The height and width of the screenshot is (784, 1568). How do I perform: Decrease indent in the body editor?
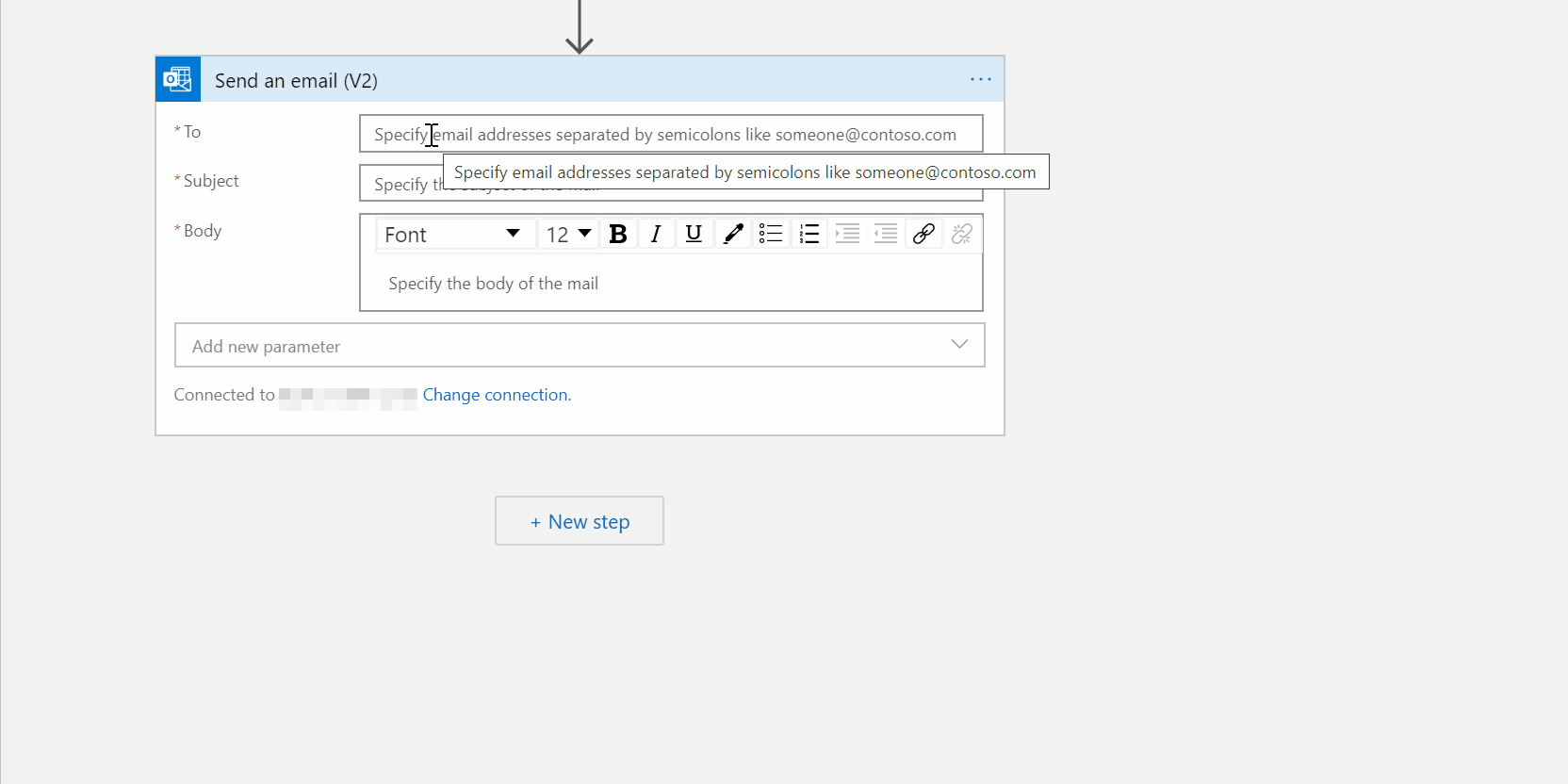click(x=886, y=234)
